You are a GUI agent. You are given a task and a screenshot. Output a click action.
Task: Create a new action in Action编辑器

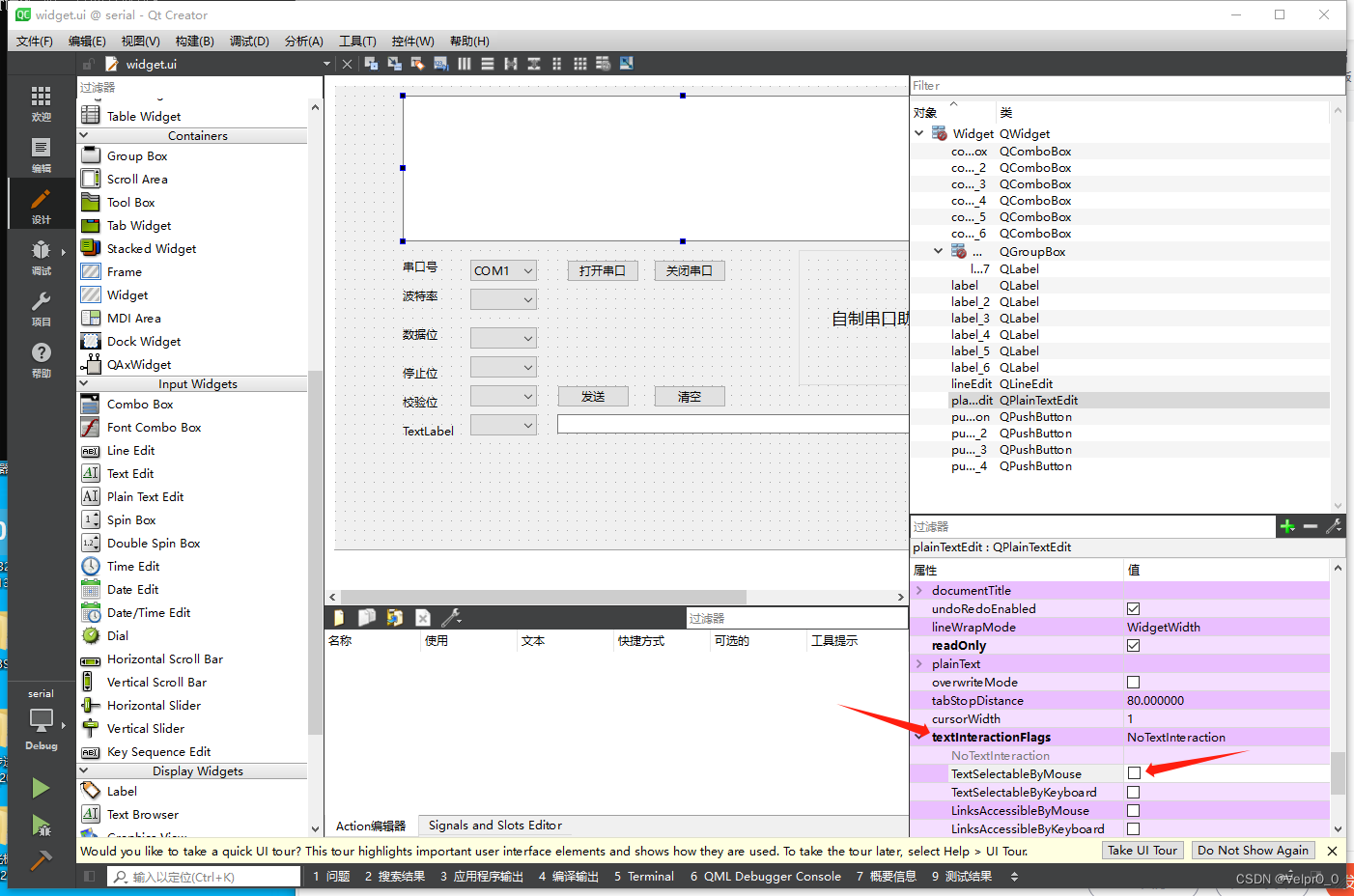point(339,616)
